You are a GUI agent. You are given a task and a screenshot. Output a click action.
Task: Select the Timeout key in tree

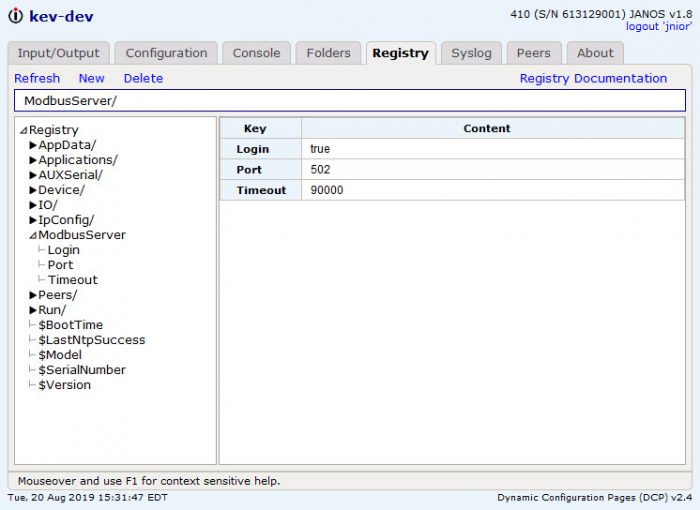click(72, 280)
